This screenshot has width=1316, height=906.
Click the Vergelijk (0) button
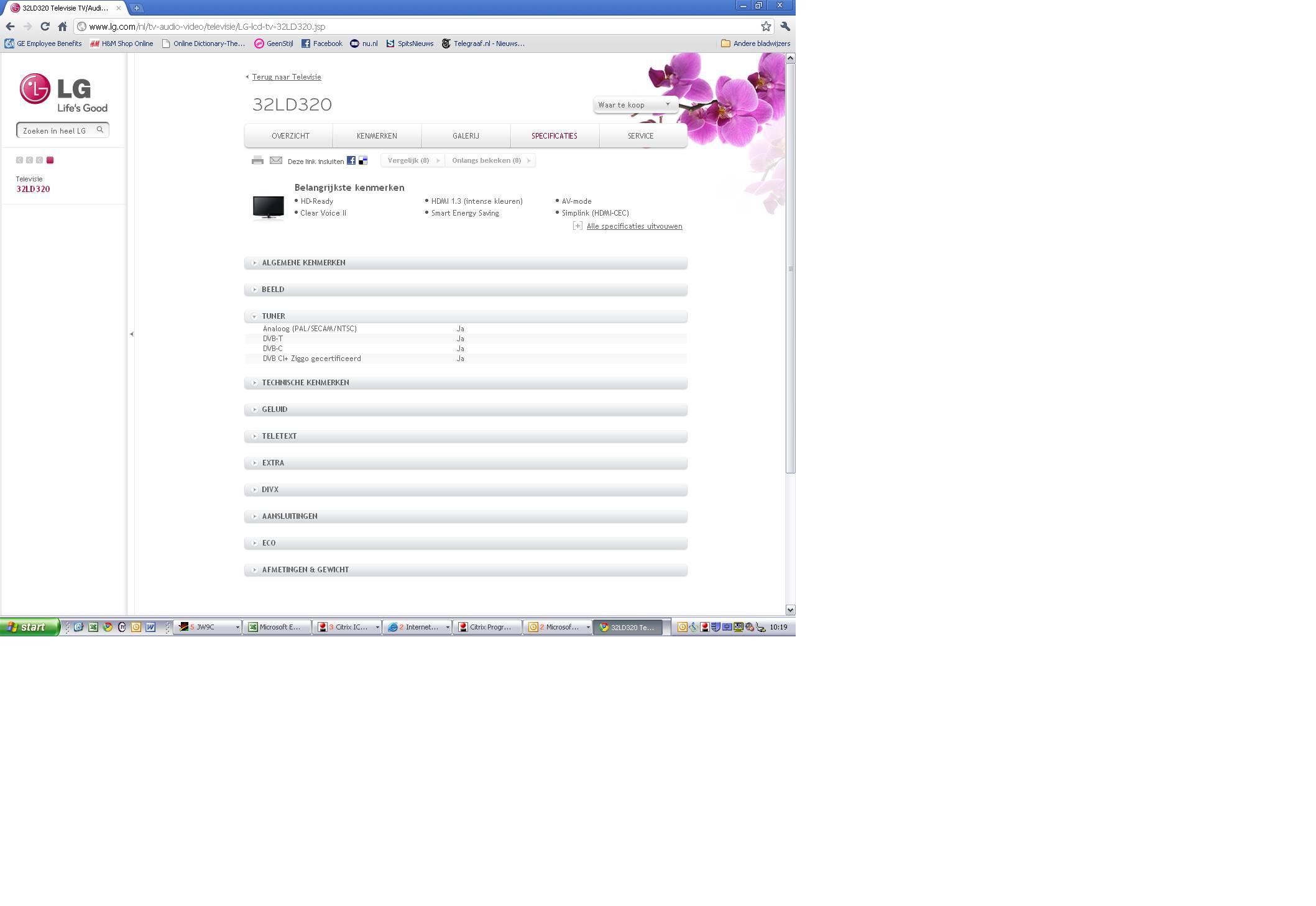pyautogui.click(x=412, y=160)
